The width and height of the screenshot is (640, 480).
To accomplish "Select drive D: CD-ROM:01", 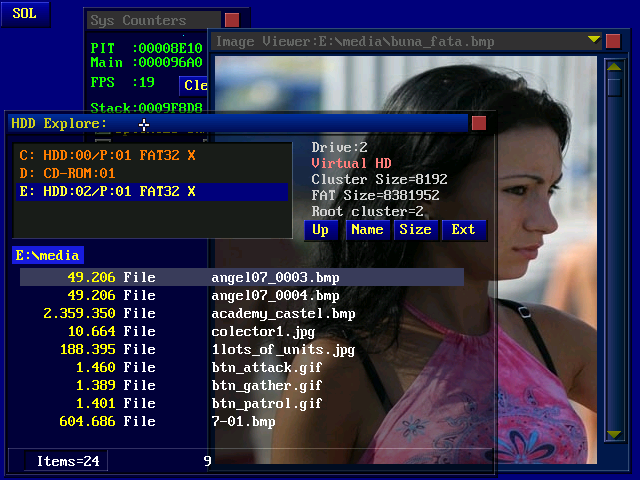I will (152, 173).
